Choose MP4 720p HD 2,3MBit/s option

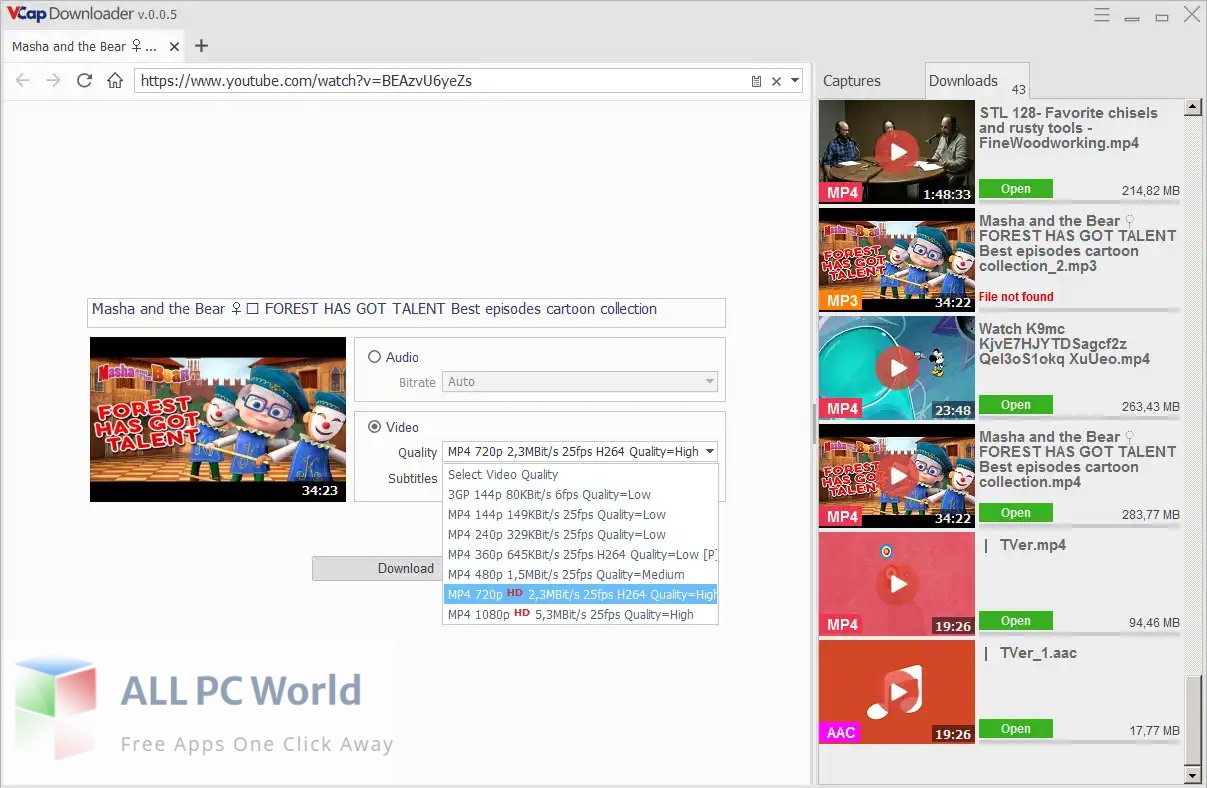click(x=580, y=594)
